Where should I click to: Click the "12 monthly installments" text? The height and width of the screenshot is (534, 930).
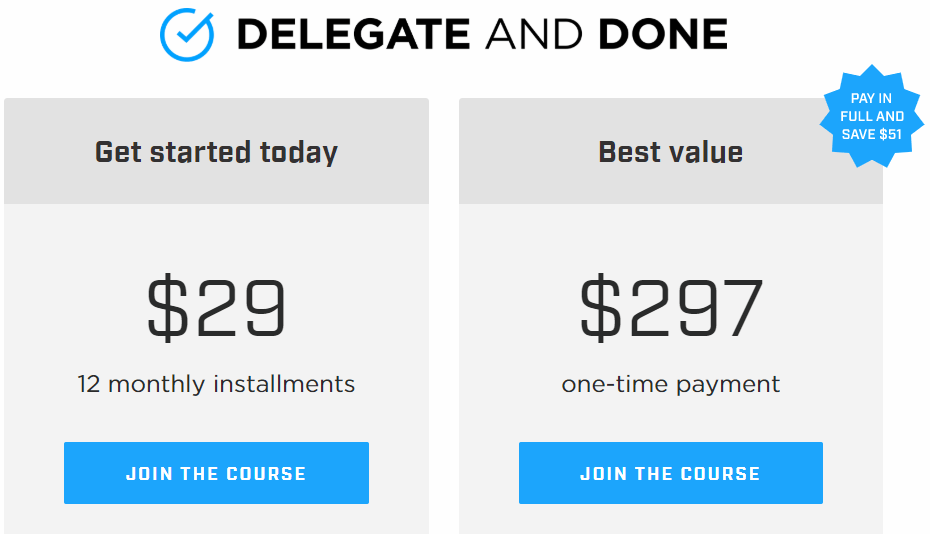click(x=216, y=384)
